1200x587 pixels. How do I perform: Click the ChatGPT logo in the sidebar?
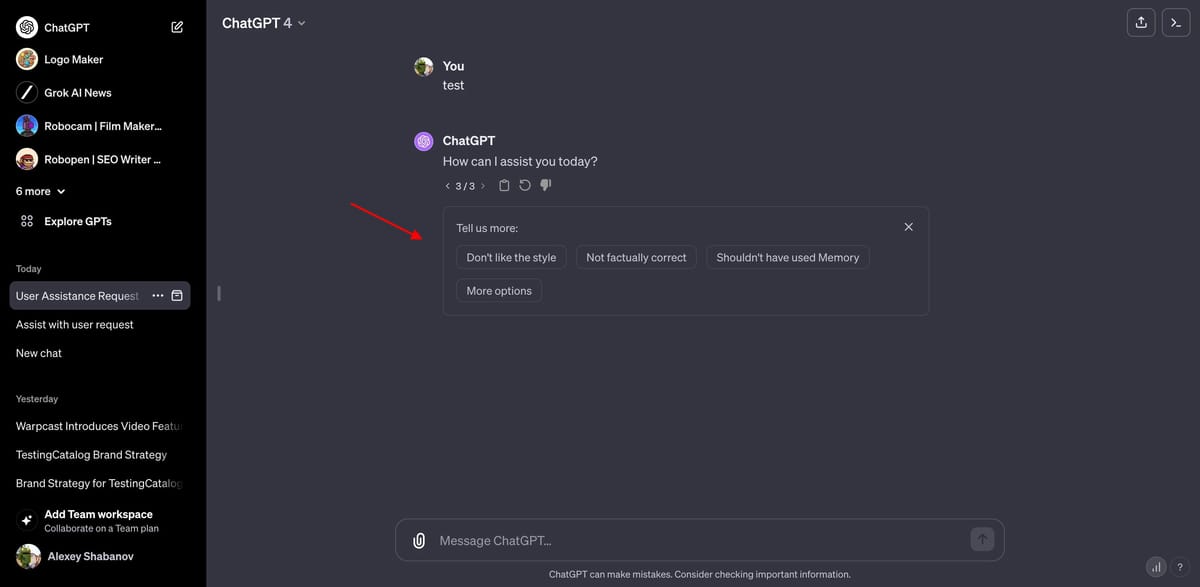click(x=25, y=26)
